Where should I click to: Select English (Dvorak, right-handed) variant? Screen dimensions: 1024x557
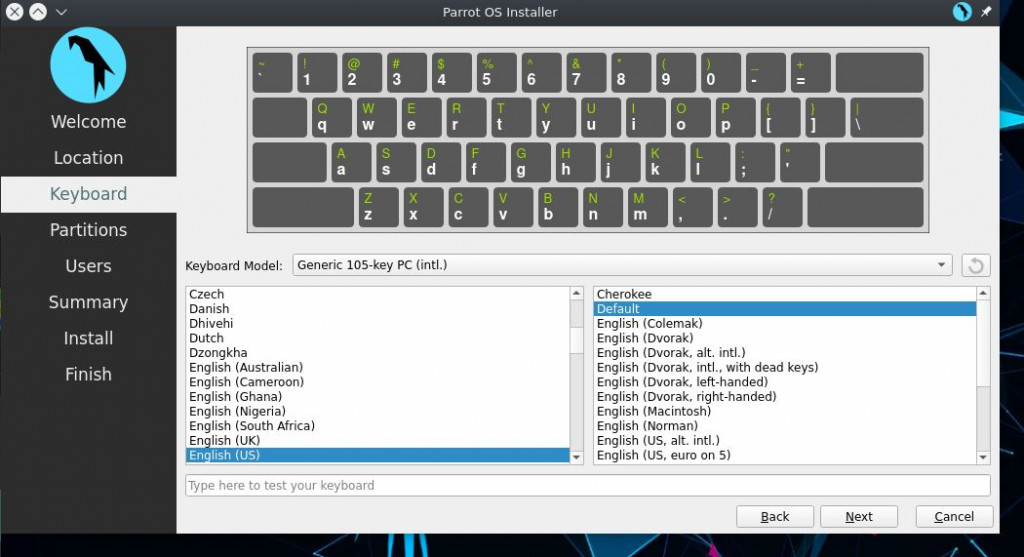click(785, 396)
